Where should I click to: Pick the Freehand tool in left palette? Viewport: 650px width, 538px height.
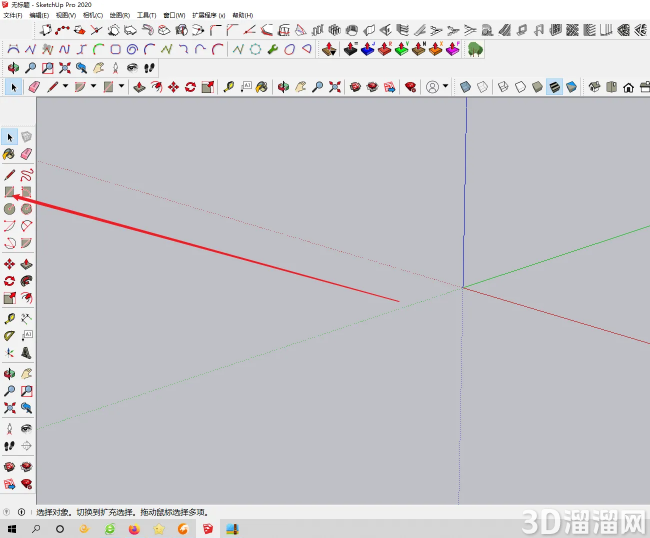point(26,175)
